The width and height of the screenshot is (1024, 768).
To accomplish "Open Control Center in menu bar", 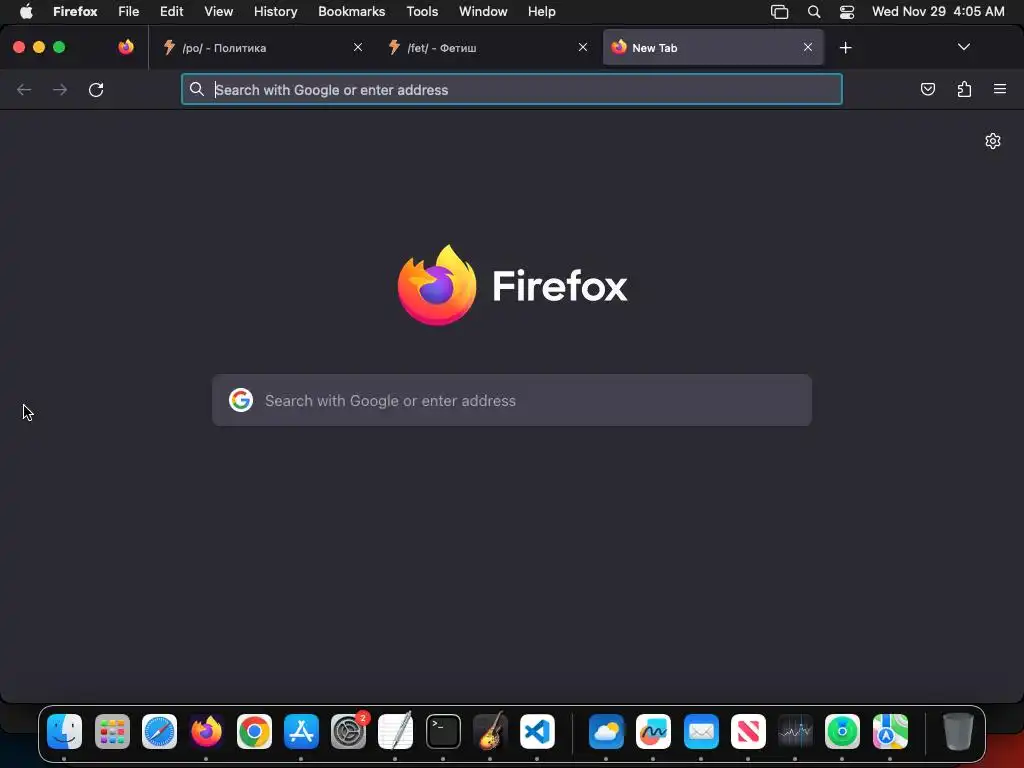I will pos(847,12).
